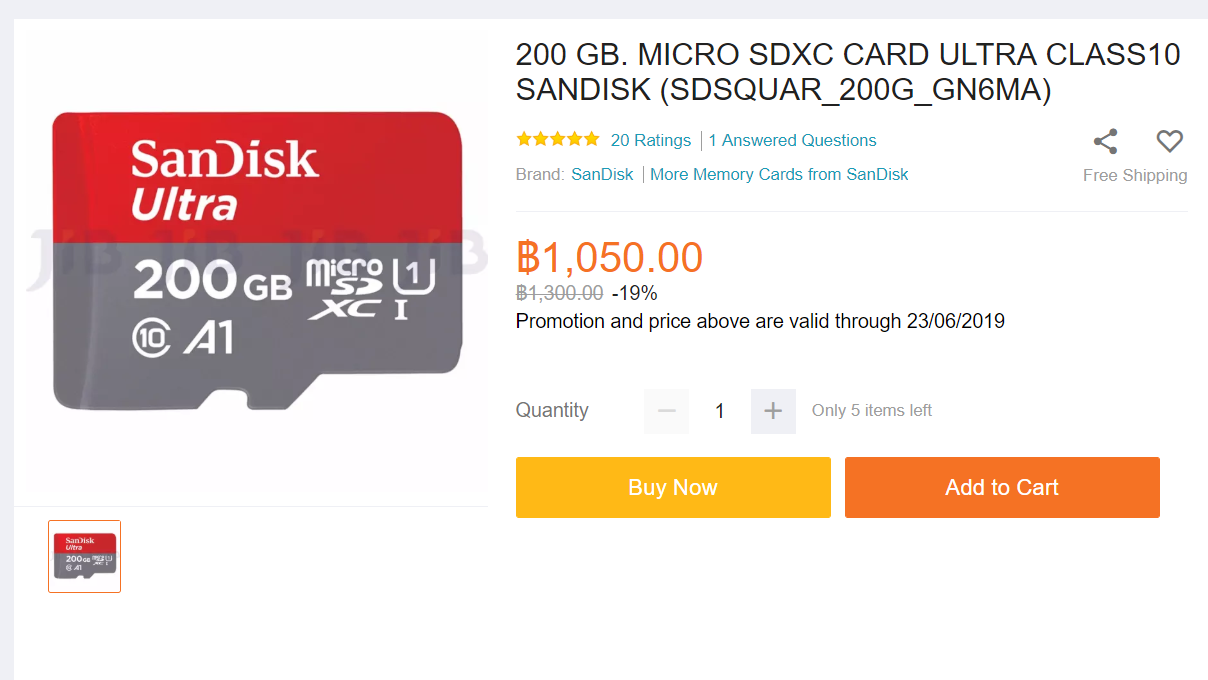Increase quantity with the plus button
1208x680 pixels.
pos(773,411)
